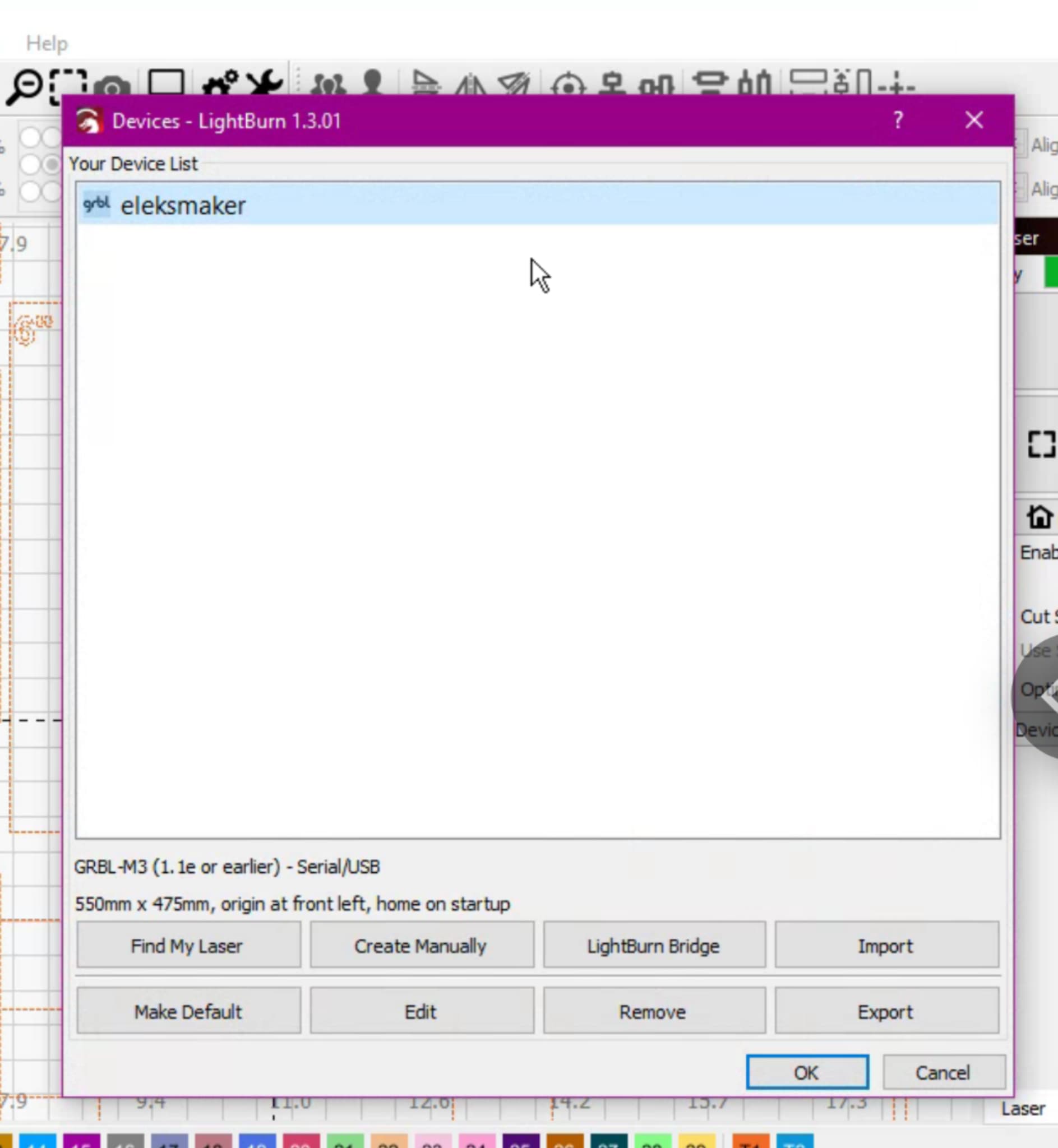The height and width of the screenshot is (1148, 1058).
Task: Select the eleksmaker device in list
Action: [x=538, y=205]
